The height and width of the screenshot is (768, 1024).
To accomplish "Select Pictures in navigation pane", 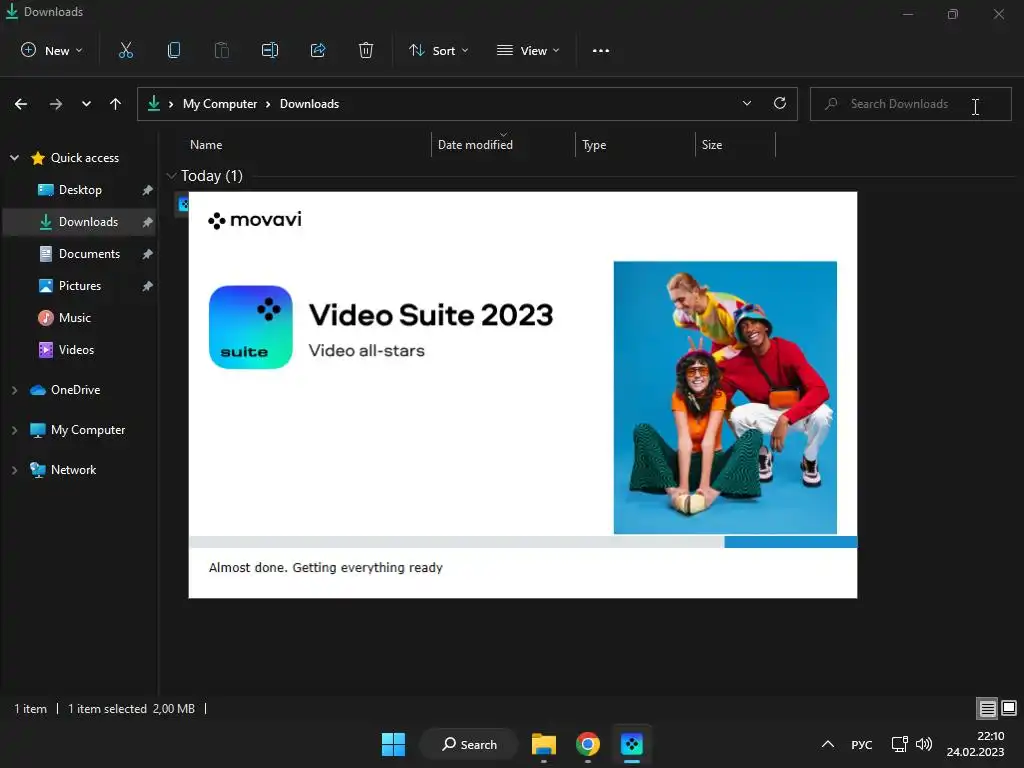I will click(80, 285).
